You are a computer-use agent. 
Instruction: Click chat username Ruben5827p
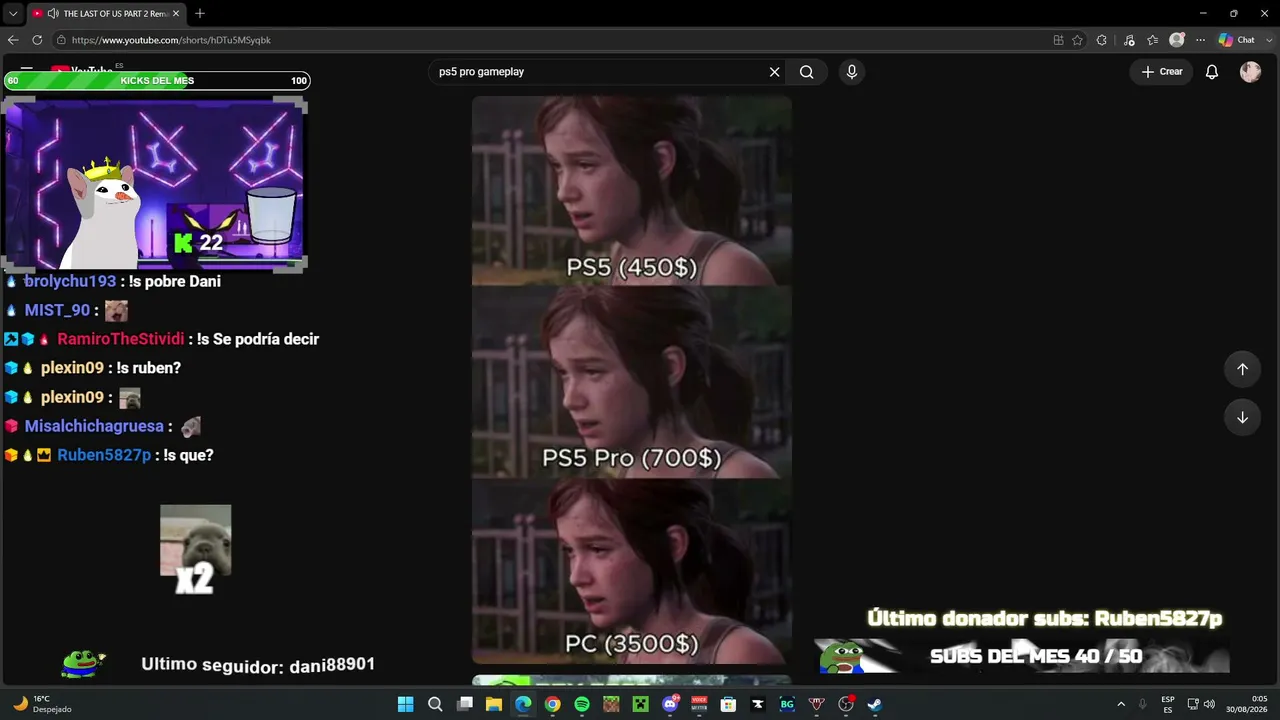pos(104,456)
